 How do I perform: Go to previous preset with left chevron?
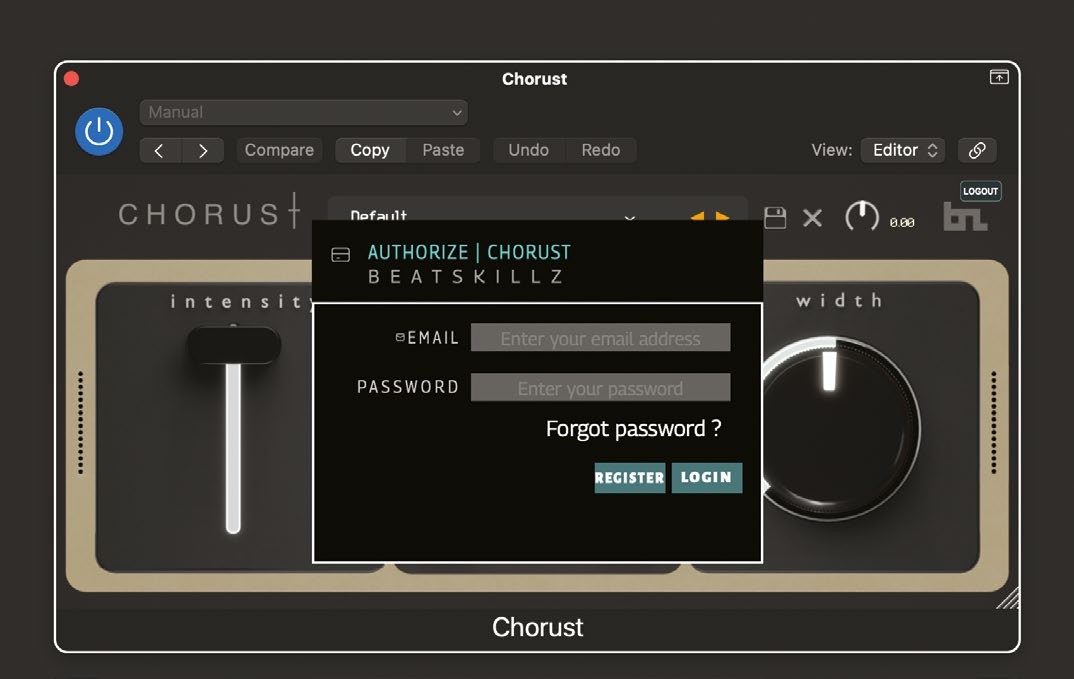(x=160, y=150)
